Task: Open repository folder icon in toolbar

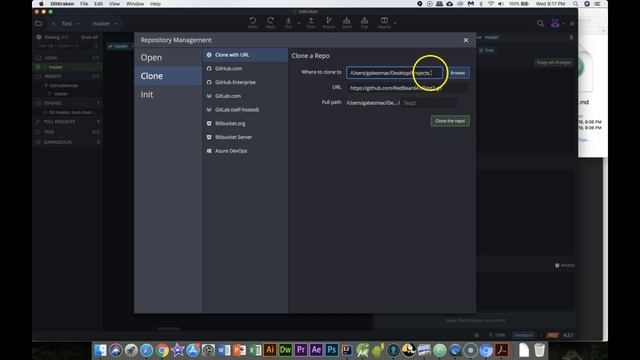Action: [x=39, y=24]
